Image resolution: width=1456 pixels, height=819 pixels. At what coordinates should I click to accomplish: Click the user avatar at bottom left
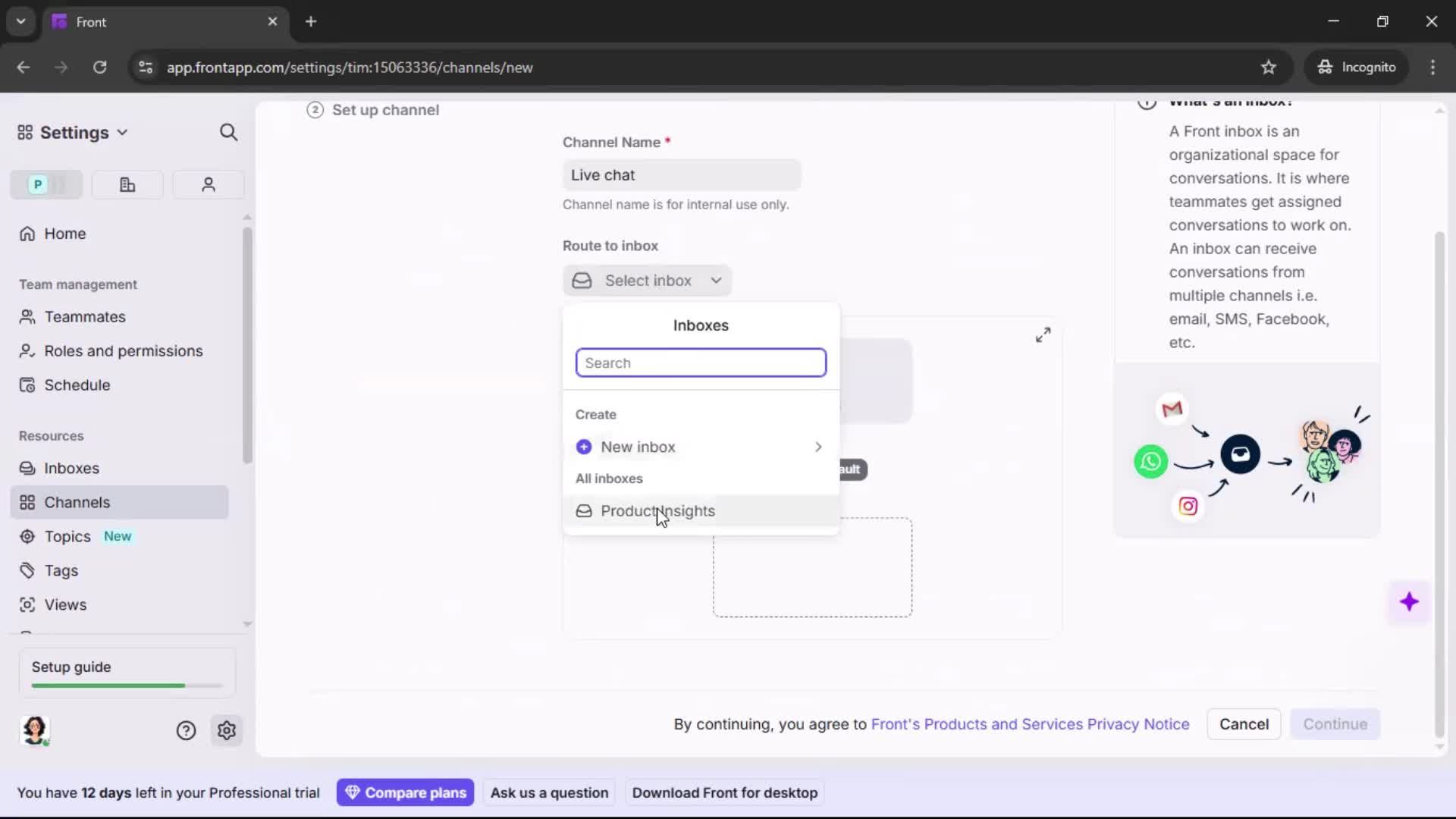point(35,730)
